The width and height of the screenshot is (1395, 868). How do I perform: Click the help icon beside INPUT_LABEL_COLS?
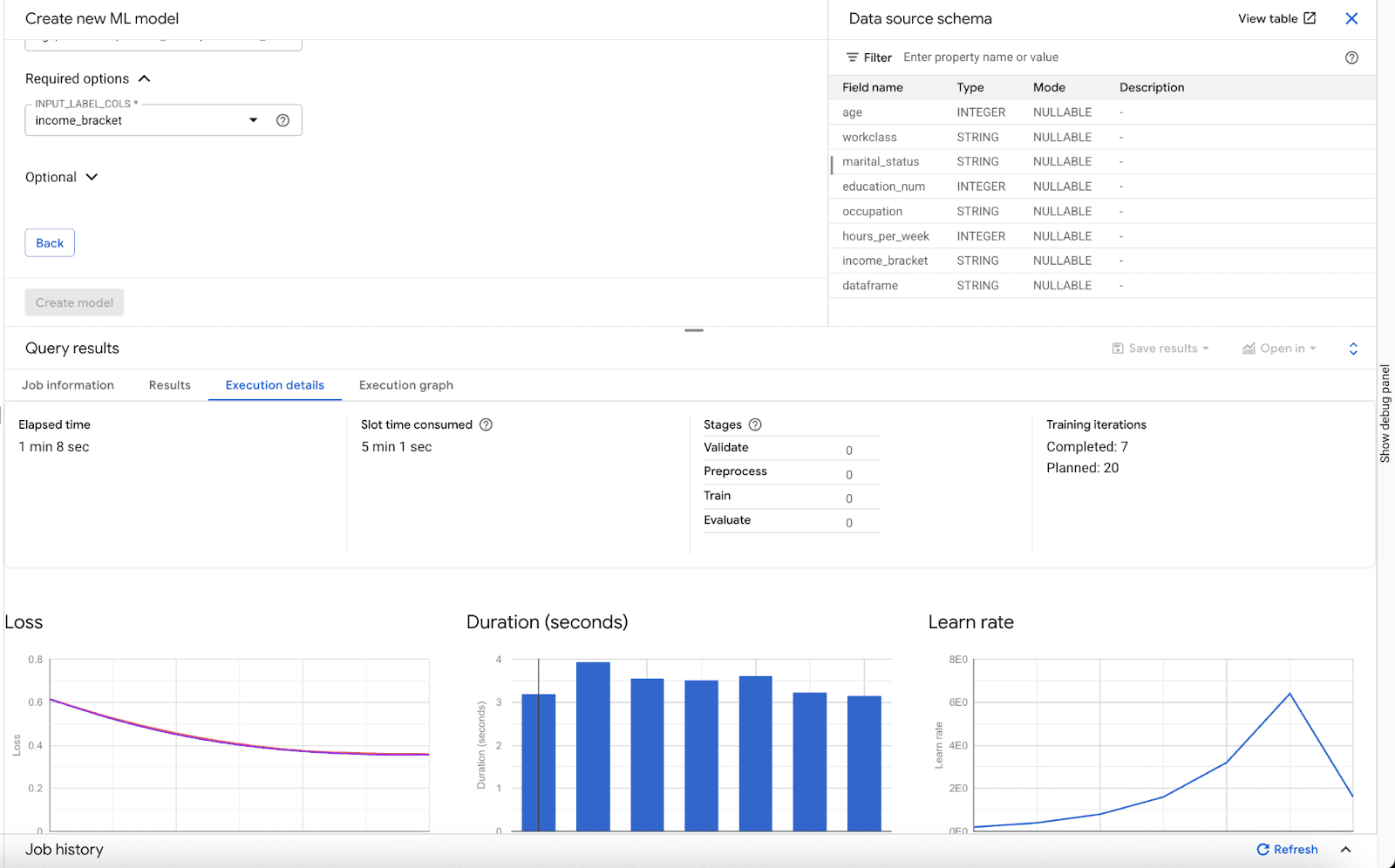tap(282, 119)
